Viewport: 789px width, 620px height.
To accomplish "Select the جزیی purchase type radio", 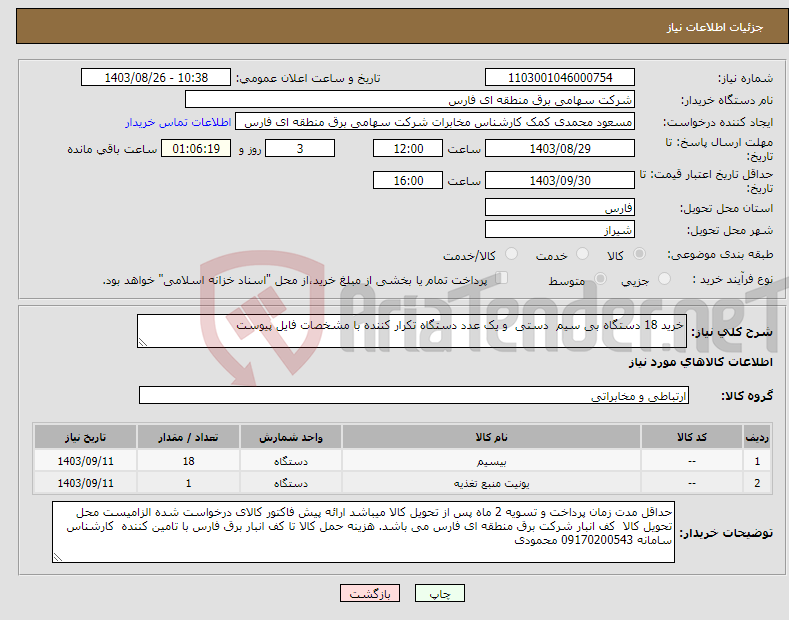I will (x=664, y=279).
